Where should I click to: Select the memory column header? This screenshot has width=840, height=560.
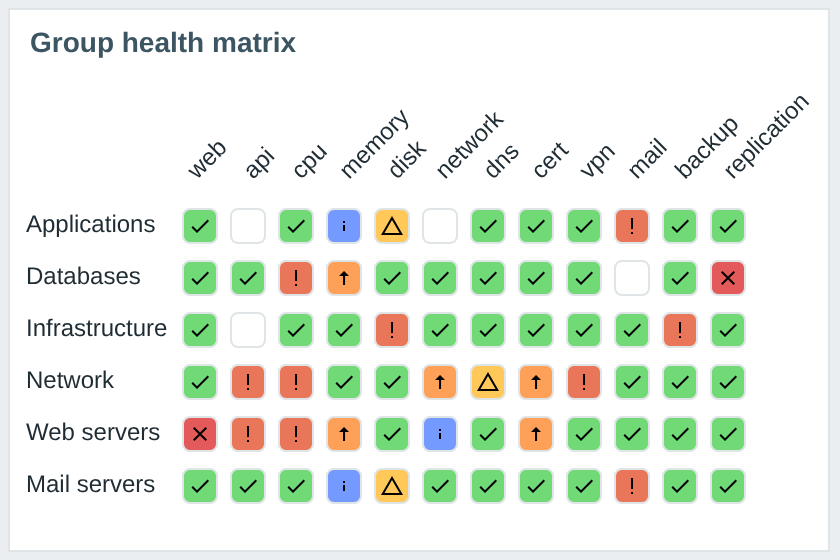(x=375, y=143)
